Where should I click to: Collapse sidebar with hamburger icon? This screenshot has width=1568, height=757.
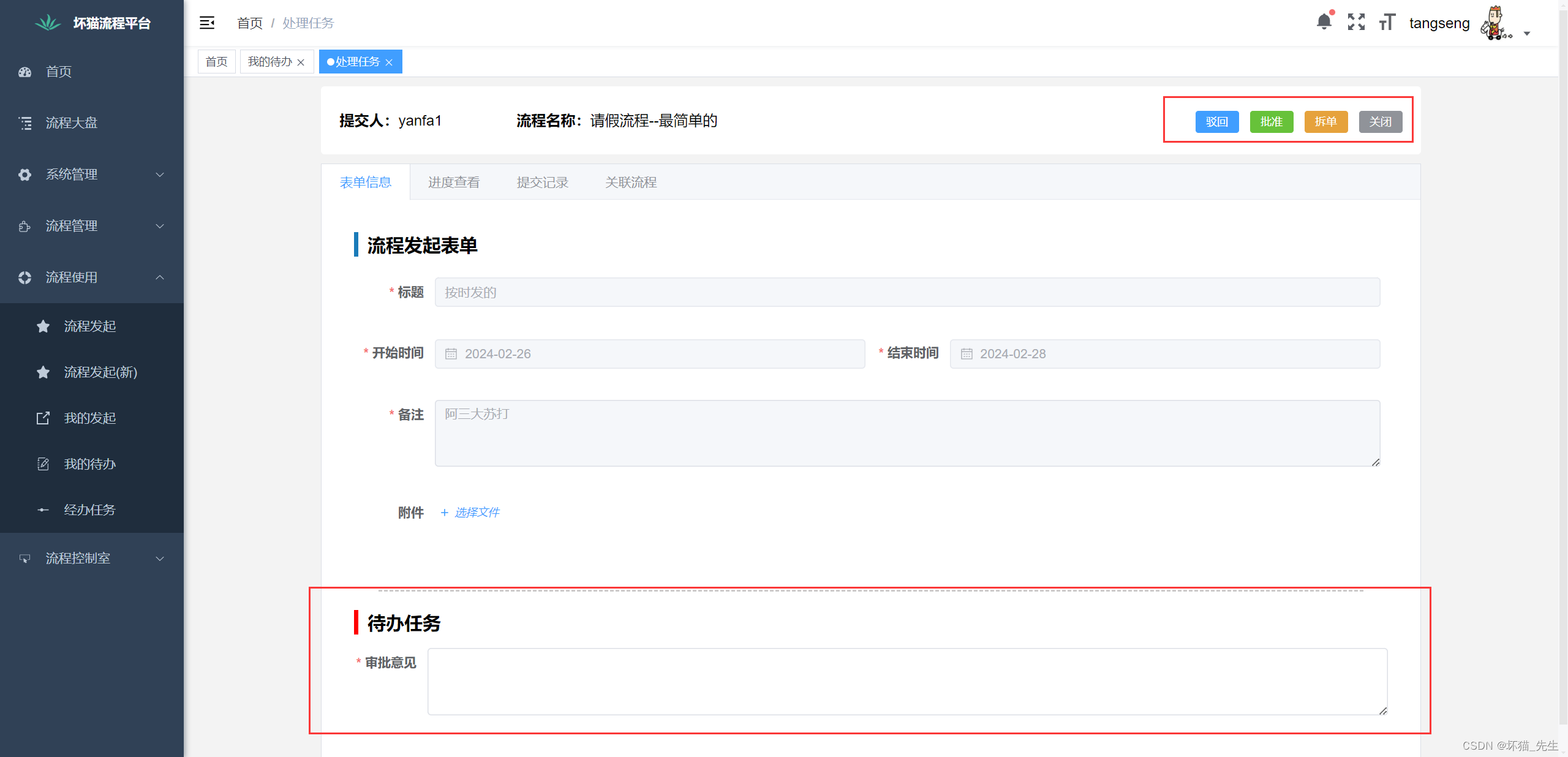tap(207, 23)
